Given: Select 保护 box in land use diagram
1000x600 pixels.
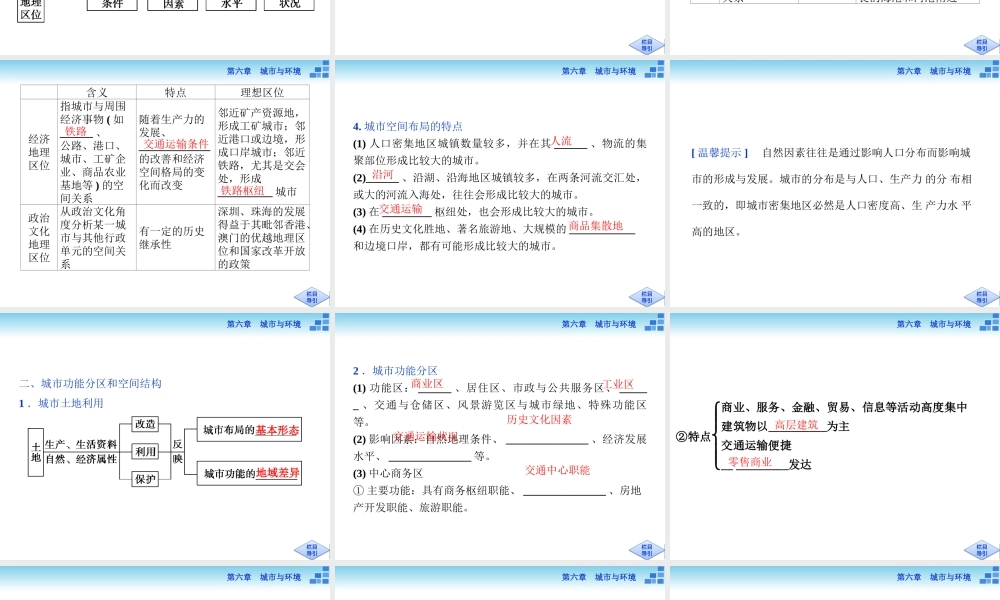Looking at the screenshot, I should click(x=145, y=479).
